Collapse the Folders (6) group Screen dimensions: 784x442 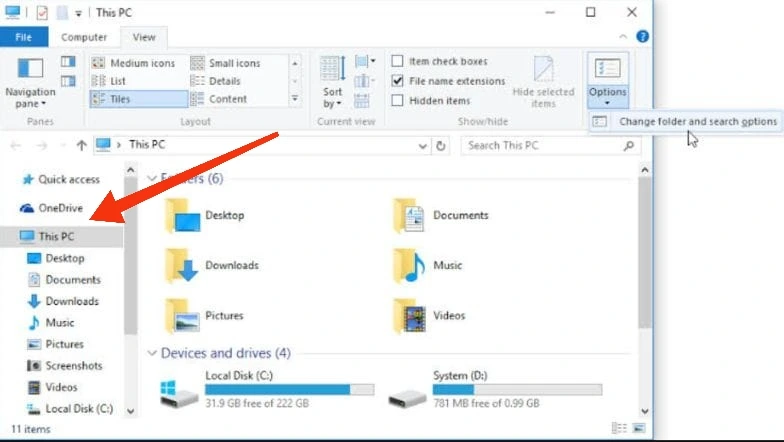coord(152,178)
